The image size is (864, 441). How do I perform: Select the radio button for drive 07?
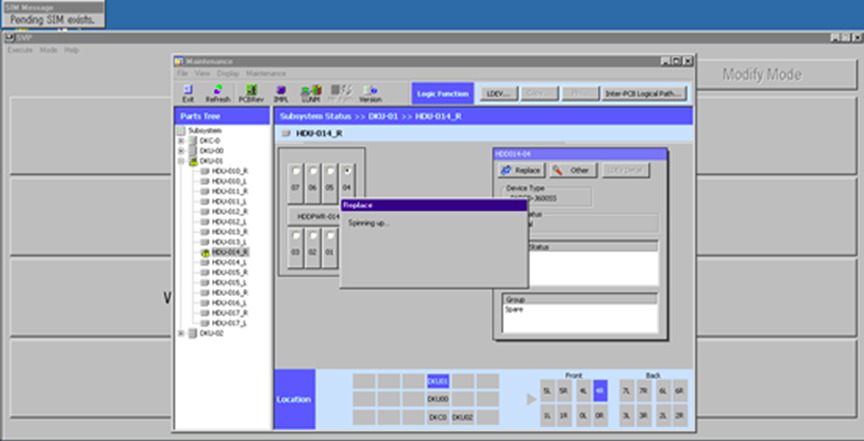(x=296, y=172)
